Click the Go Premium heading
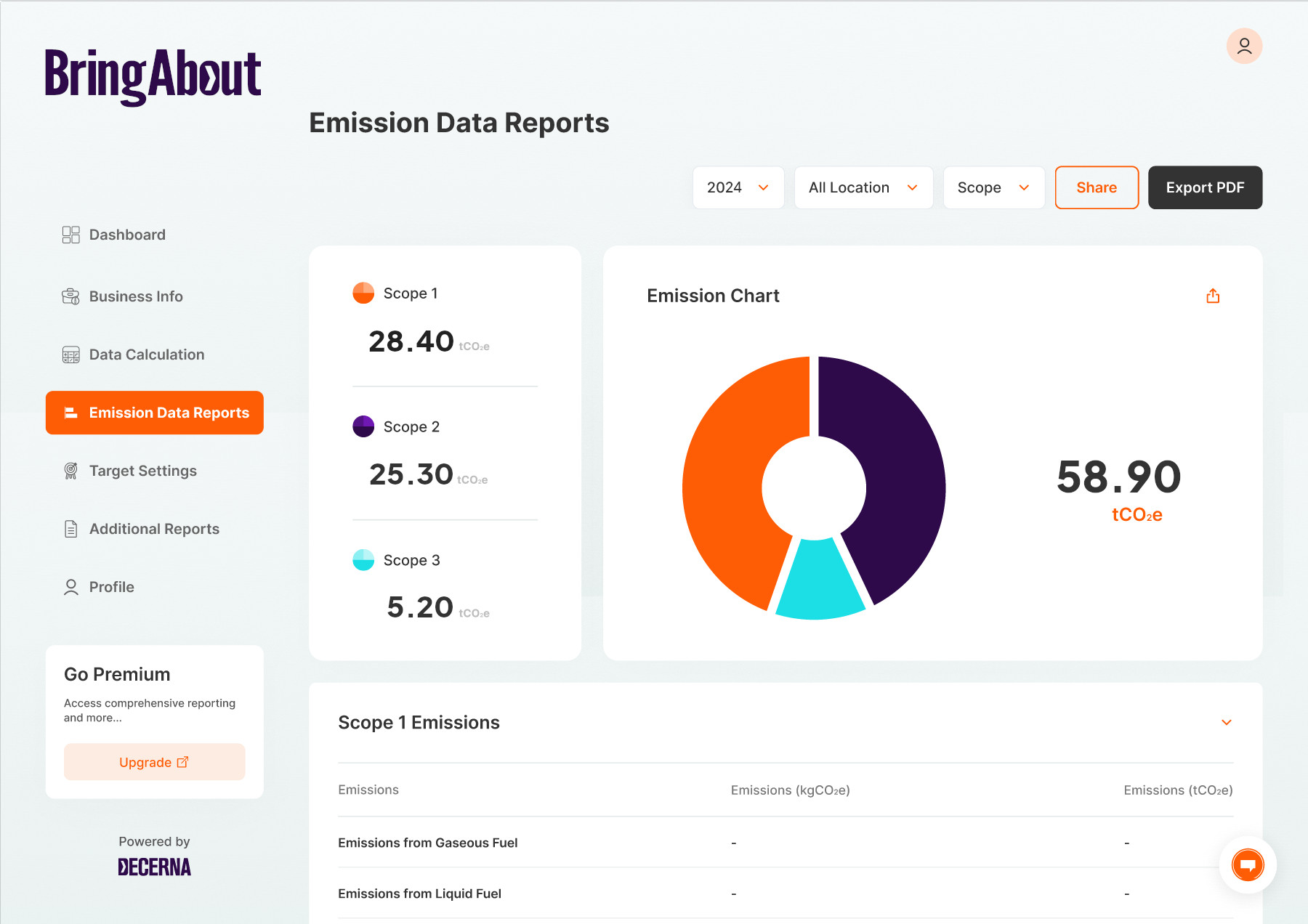Screen dimensions: 1308x924 pyautogui.click(x=117, y=674)
